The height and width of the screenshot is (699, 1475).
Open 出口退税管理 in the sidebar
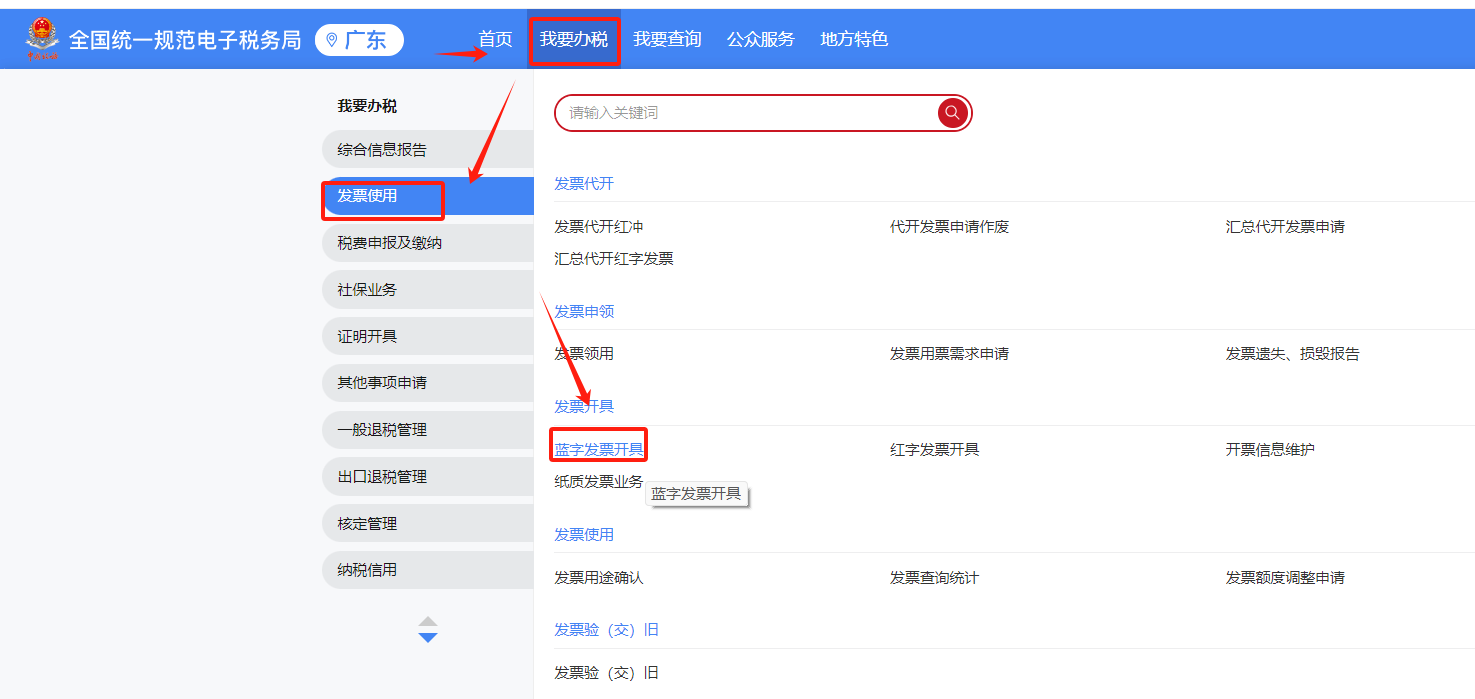[x=428, y=477]
